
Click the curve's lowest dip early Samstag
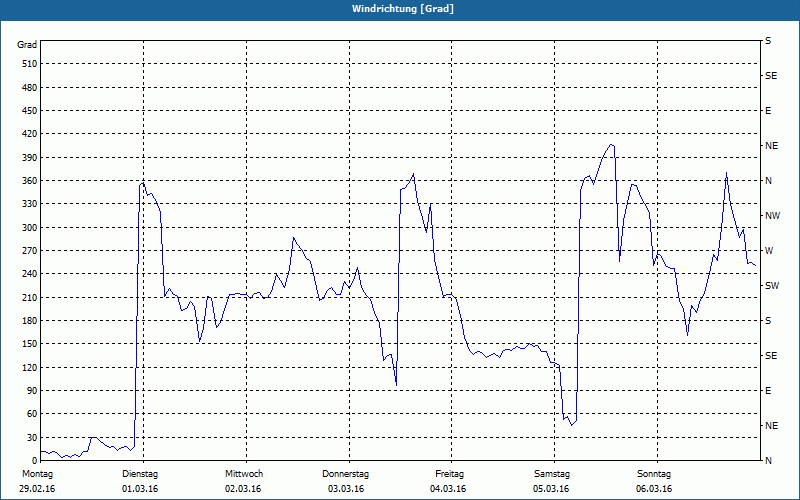(x=572, y=424)
